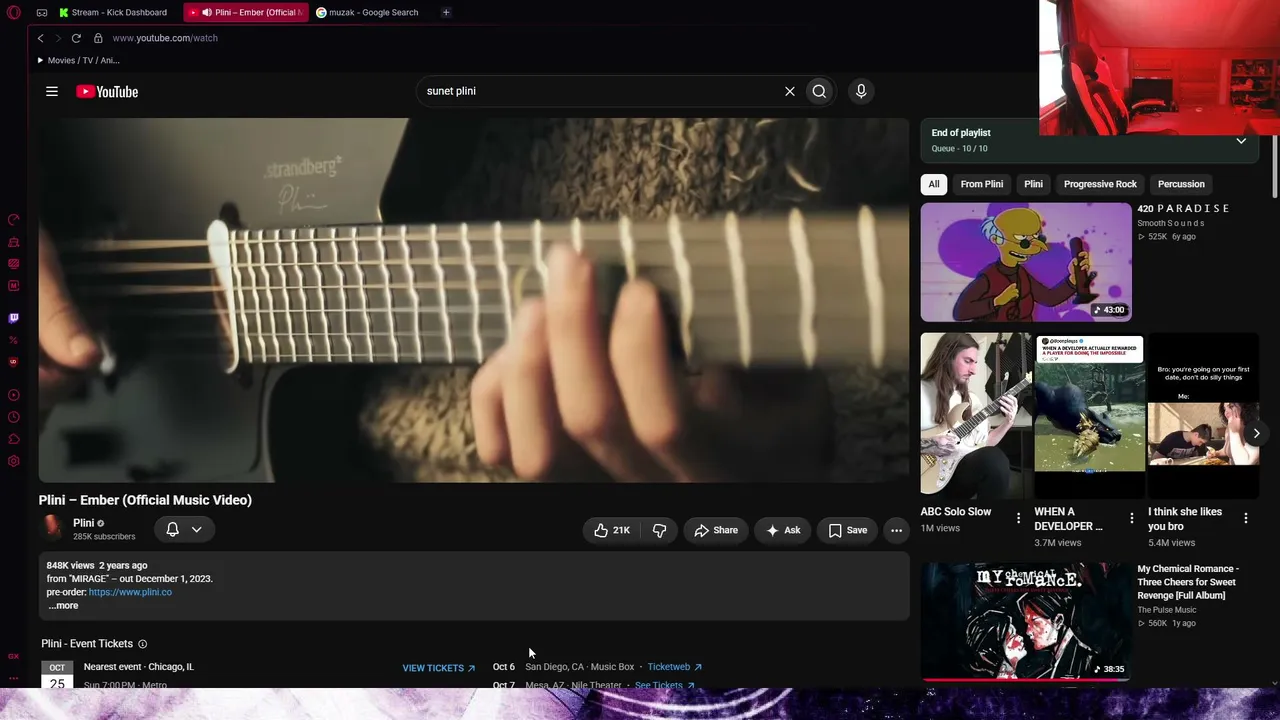Expand the description with ...more
1280x720 pixels.
[x=62, y=606]
